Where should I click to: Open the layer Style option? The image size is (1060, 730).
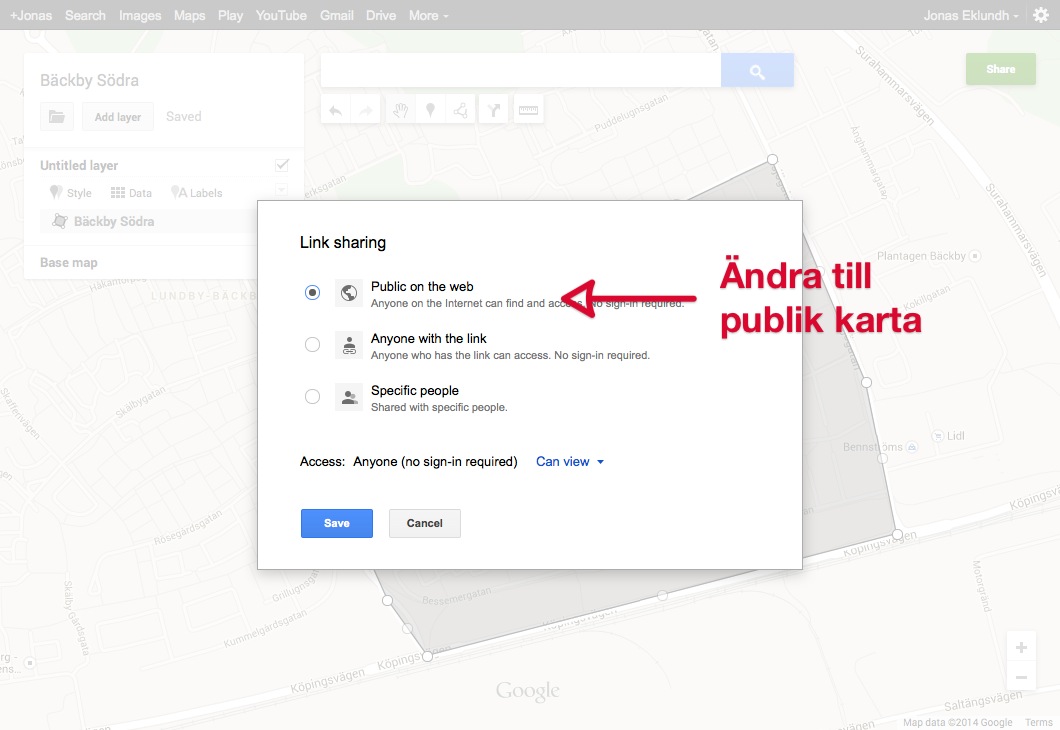[71, 193]
